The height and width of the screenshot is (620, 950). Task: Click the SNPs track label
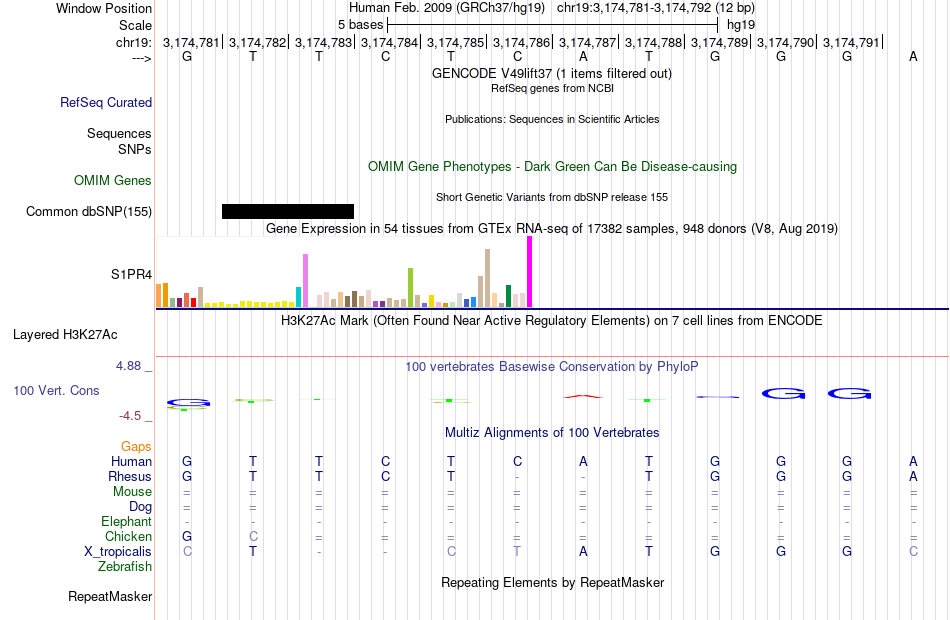[135, 149]
